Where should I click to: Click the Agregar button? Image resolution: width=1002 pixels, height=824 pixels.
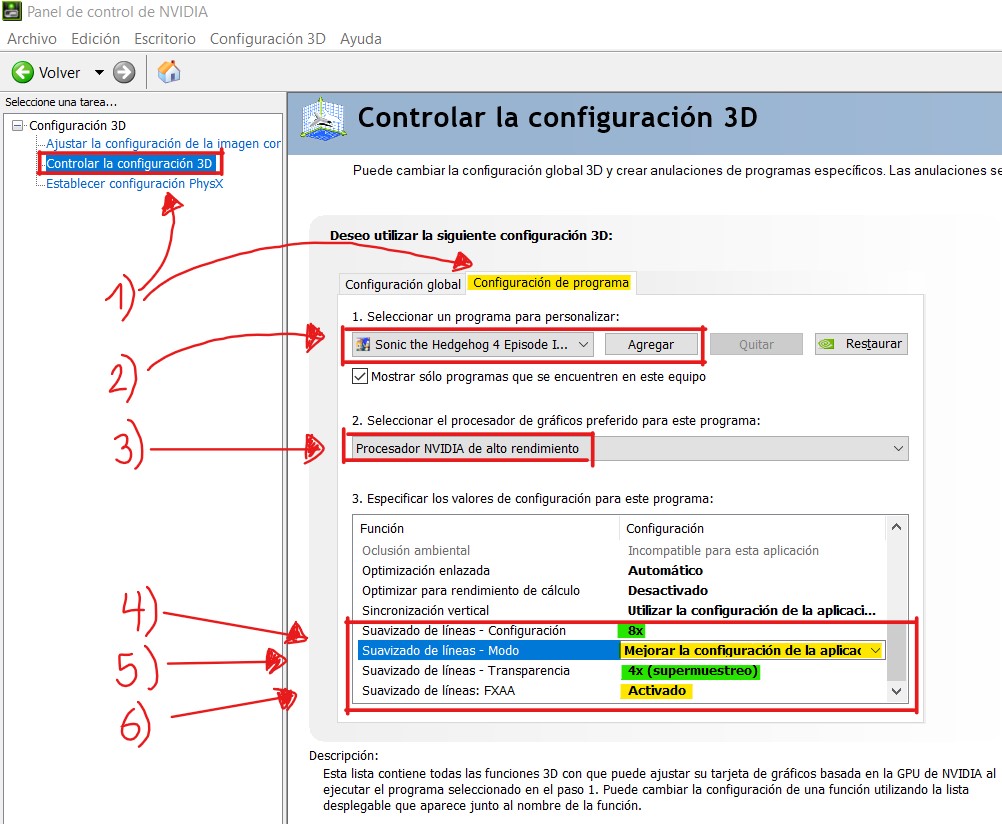651,345
